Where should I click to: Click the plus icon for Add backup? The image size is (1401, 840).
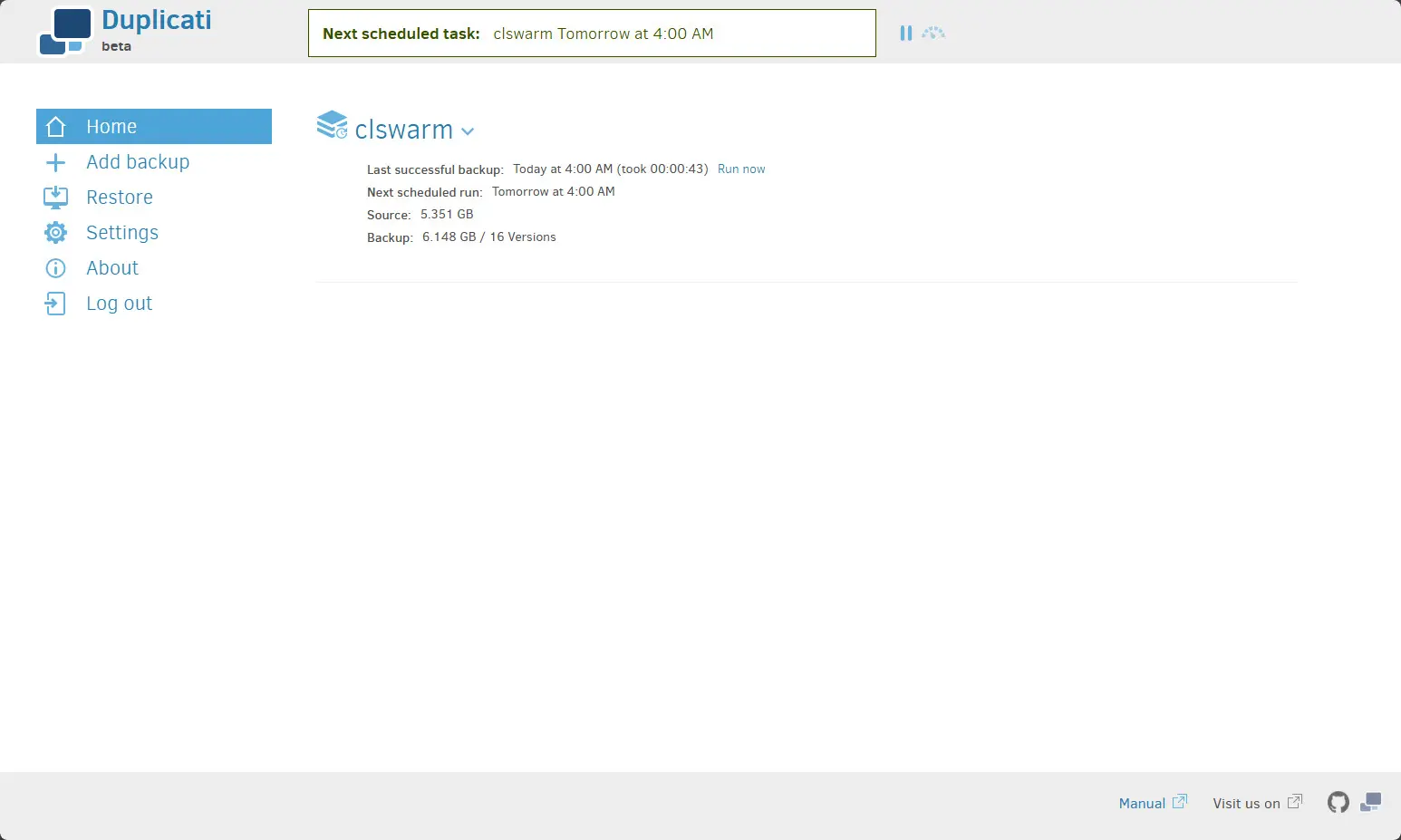tap(55, 163)
